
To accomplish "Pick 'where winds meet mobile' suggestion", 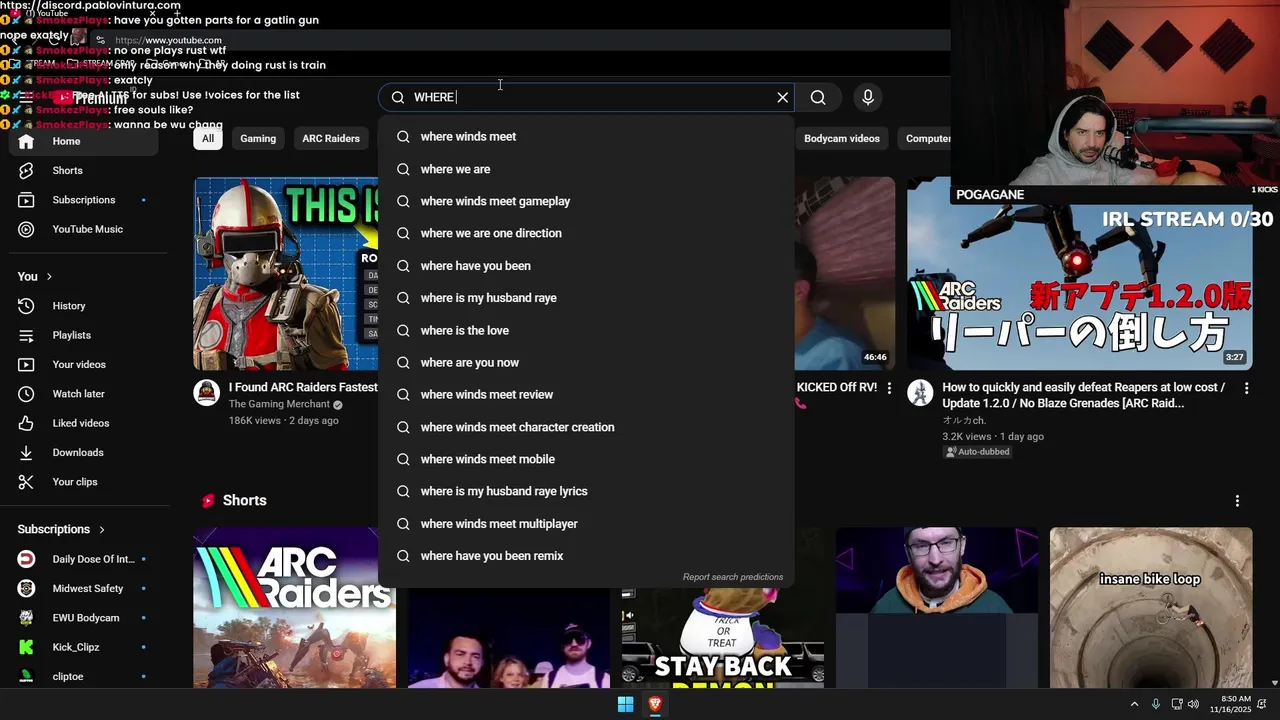I will [586, 459].
